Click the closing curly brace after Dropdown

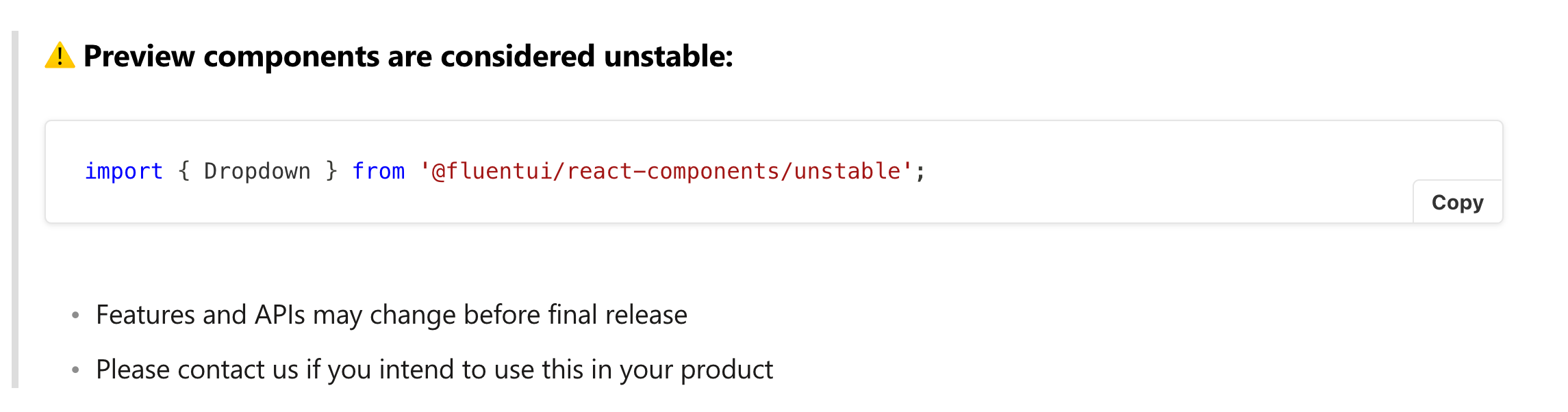click(332, 171)
